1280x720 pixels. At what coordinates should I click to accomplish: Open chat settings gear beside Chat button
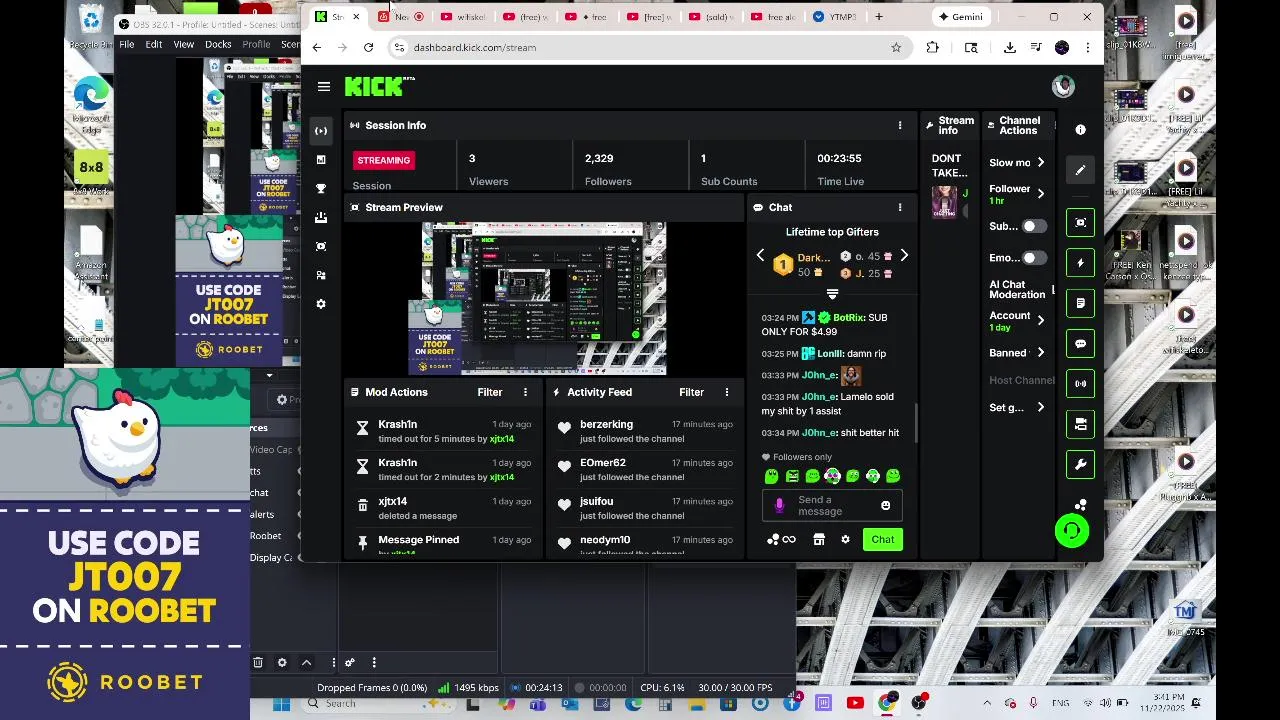click(x=845, y=540)
